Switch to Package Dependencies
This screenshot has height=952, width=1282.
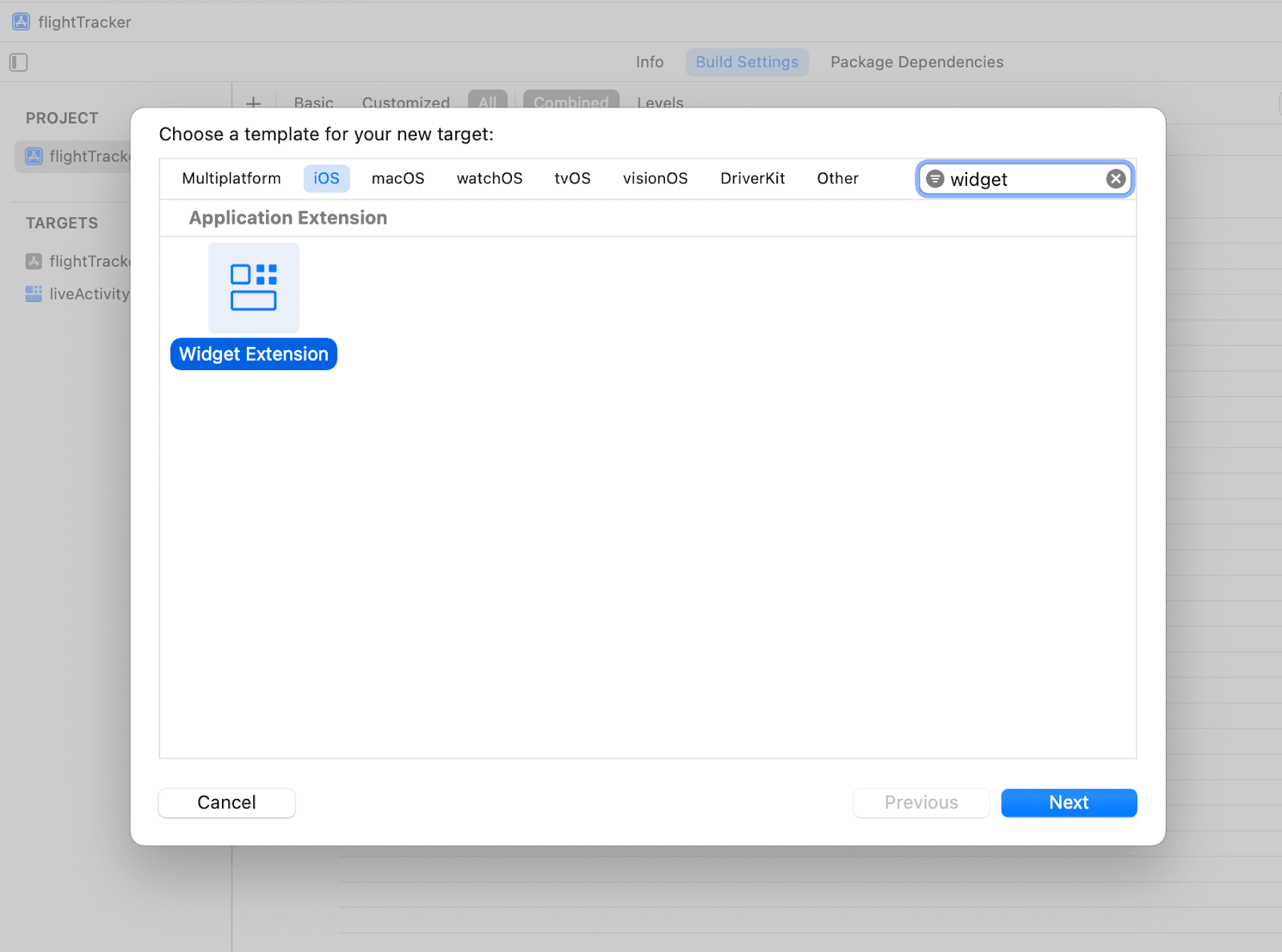tap(916, 62)
